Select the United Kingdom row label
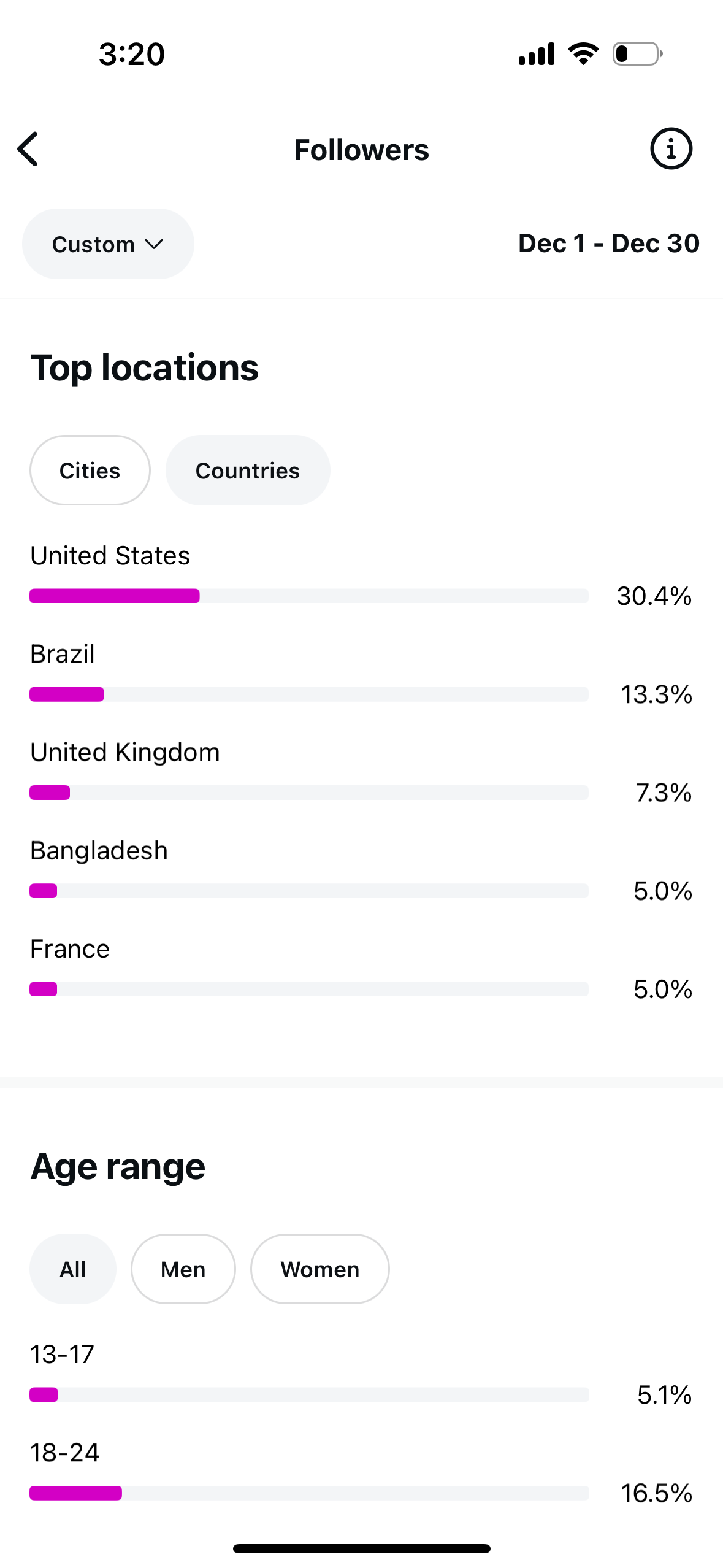The width and height of the screenshot is (723, 1568). click(125, 752)
